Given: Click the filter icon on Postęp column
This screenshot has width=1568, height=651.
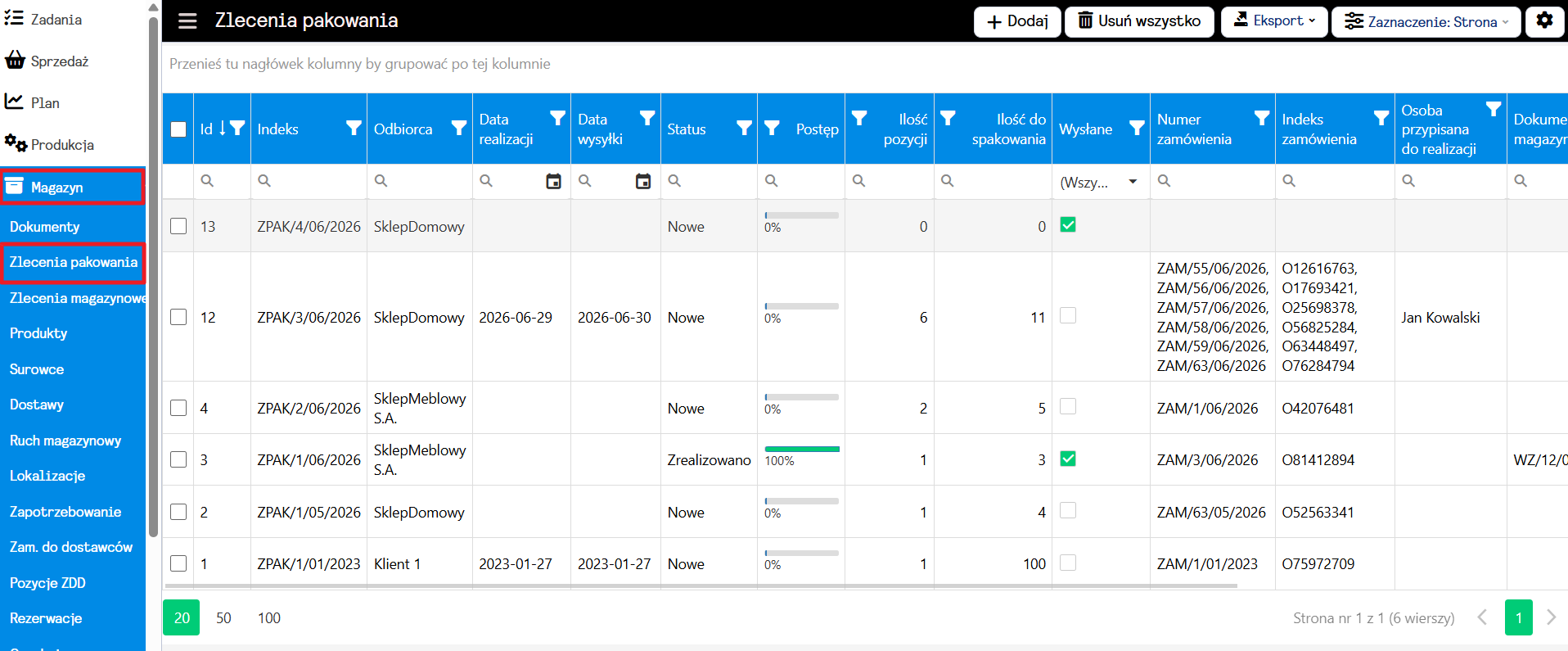Looking at the screenshot, I should pyautogui.click(x=772, y=129).
